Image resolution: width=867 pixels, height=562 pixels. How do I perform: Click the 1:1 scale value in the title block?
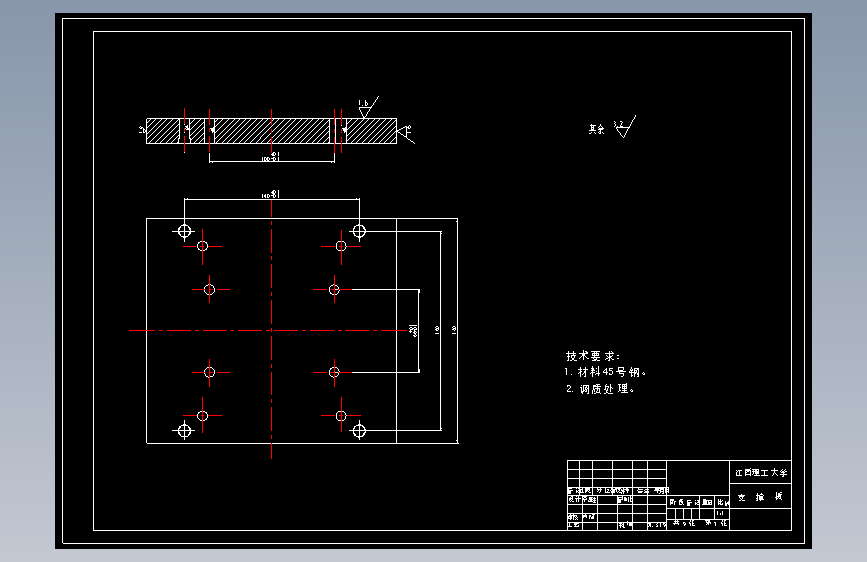[720, 513]
